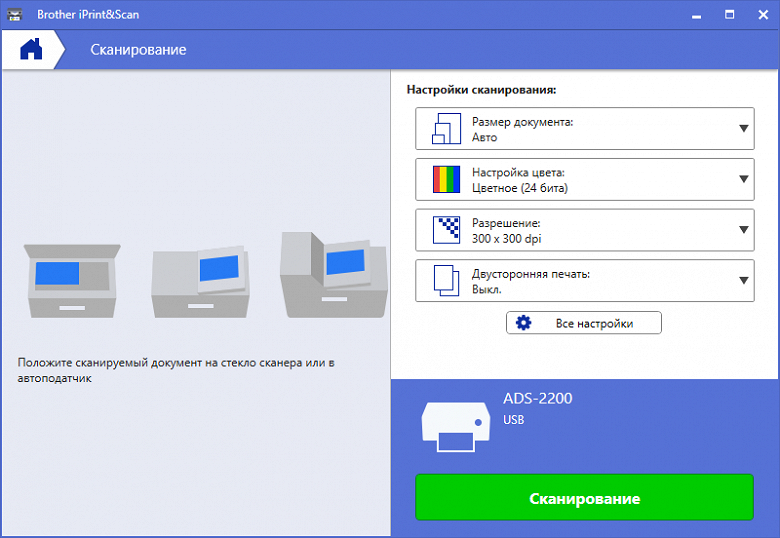Viewport: 780px width, 538px height.
Task: Click the arrow next to 300 x 300 dpi
Action: [x=744, y=230]
